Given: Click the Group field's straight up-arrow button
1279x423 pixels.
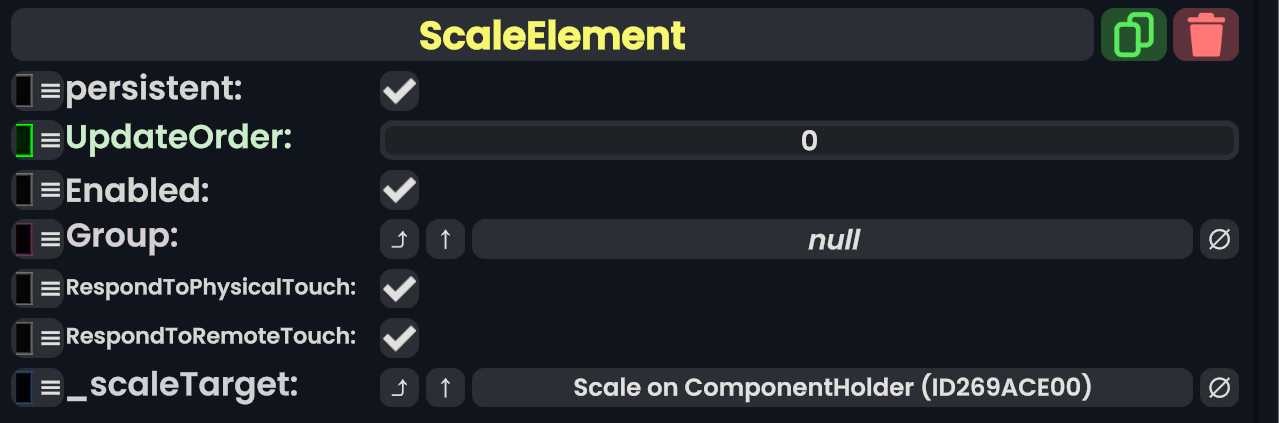Looking at the screenshot, I should pyautogui.click(x=445, y=240).
